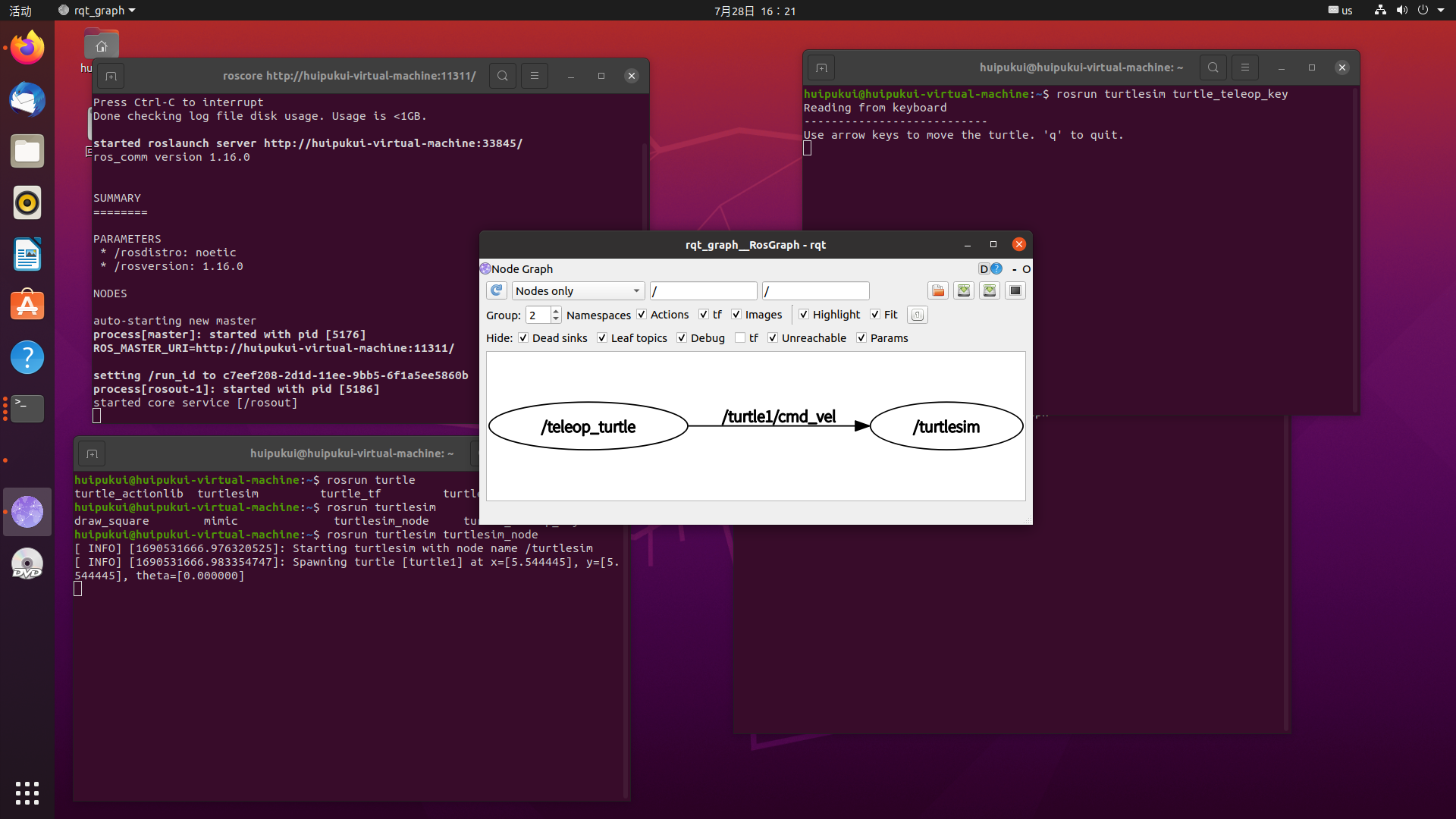
Task: Toggle the Fit checkbox
Action: pyautogui.click(x=875, y=314)
